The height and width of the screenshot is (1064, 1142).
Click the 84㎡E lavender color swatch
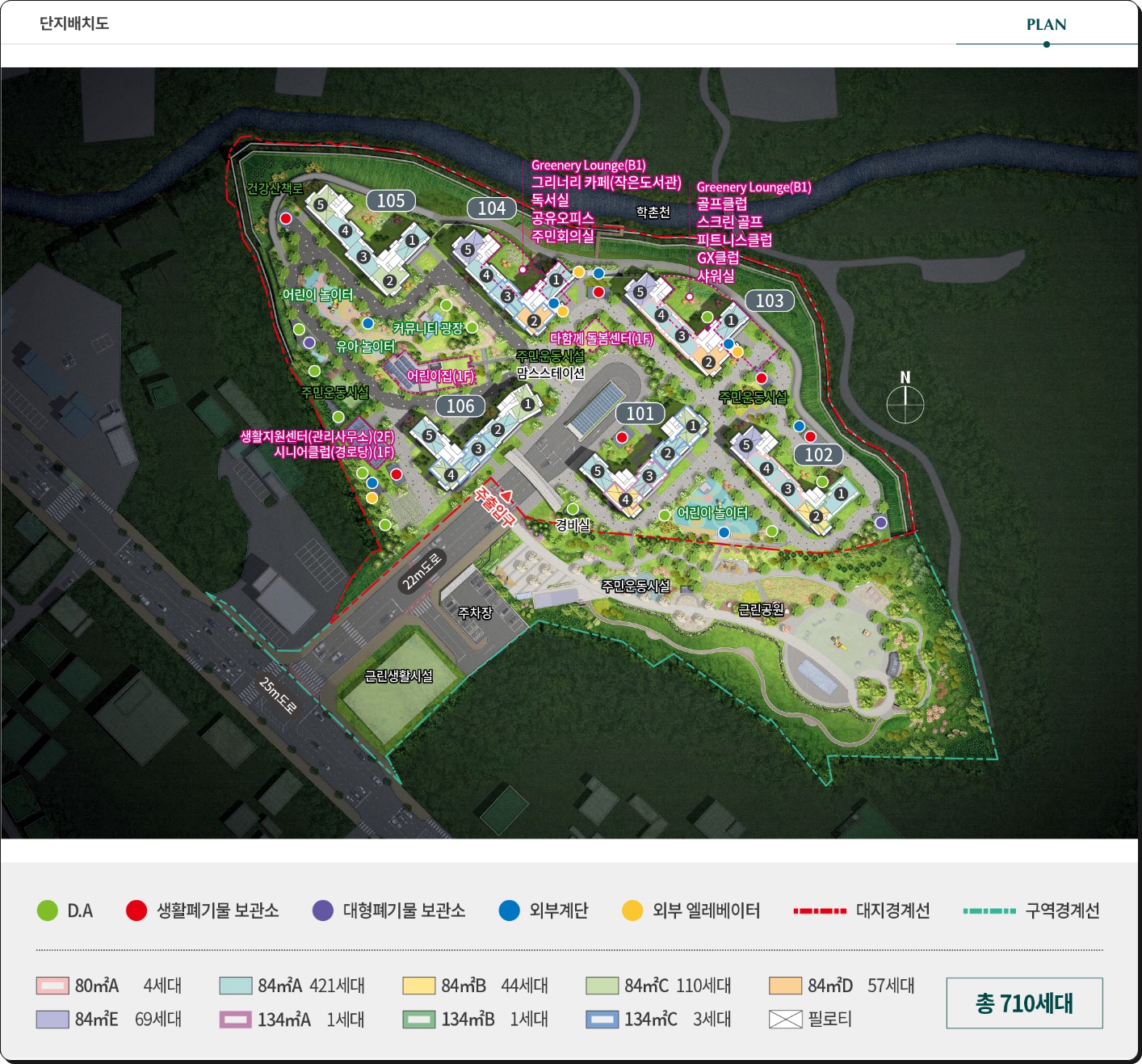52,1020
